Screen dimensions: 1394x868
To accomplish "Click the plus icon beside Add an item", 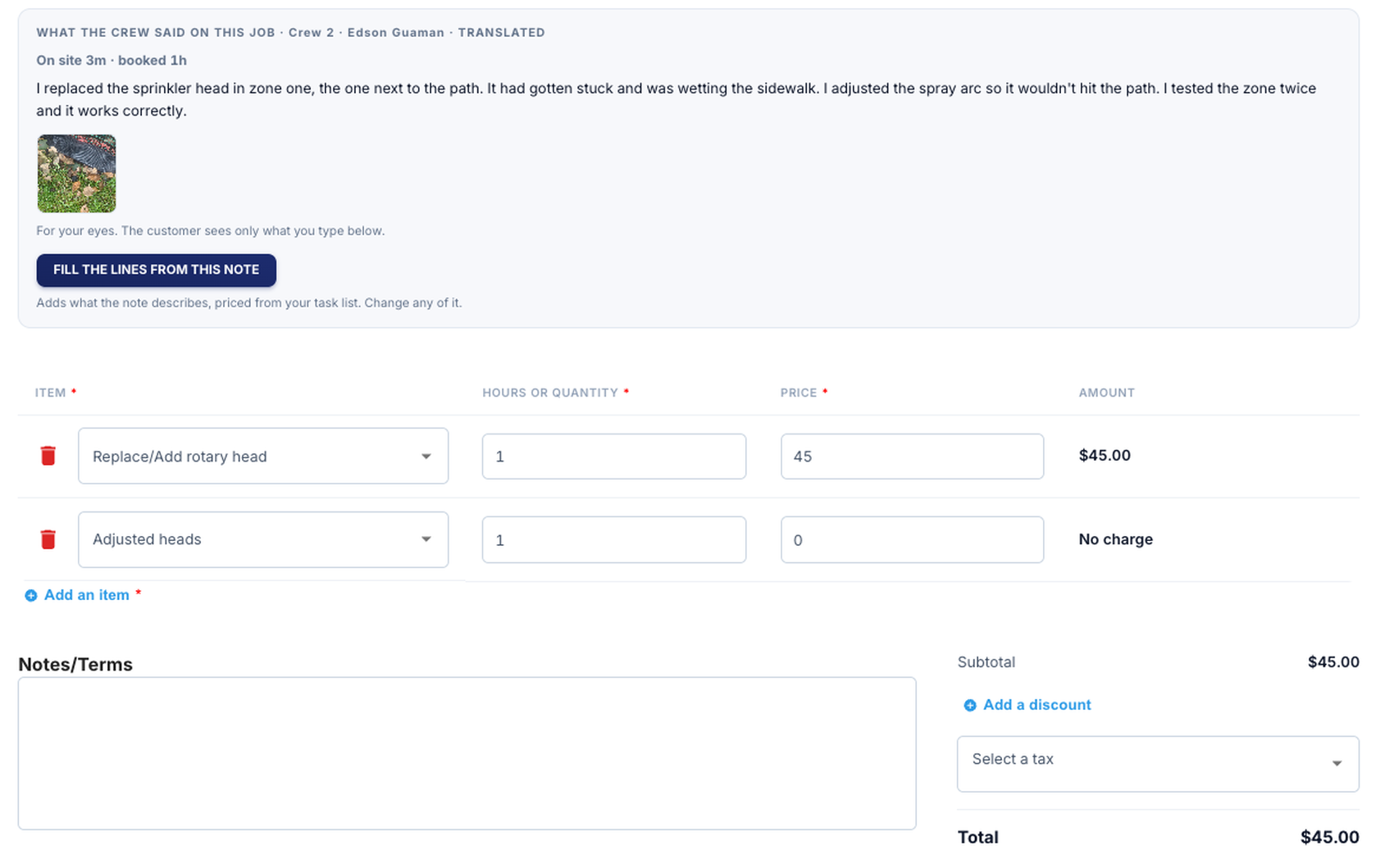I will 31,596.
